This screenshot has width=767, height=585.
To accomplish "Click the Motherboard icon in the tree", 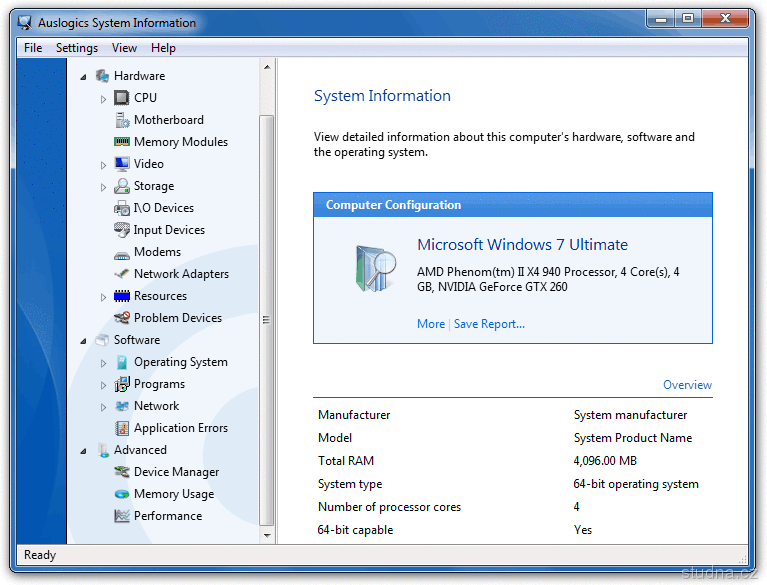I will pos(121,120).
